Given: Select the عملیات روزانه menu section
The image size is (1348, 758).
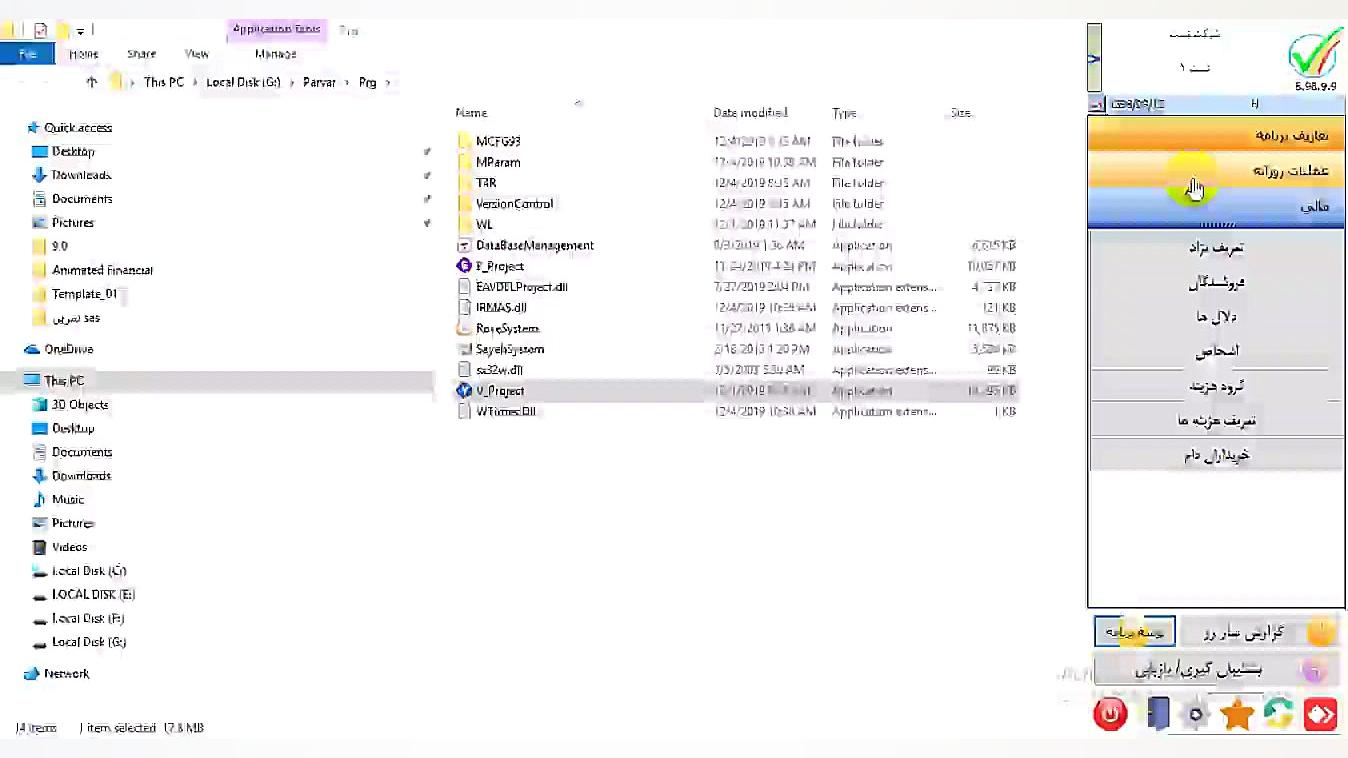Looking at the screenshot, I should (1216, 171).
